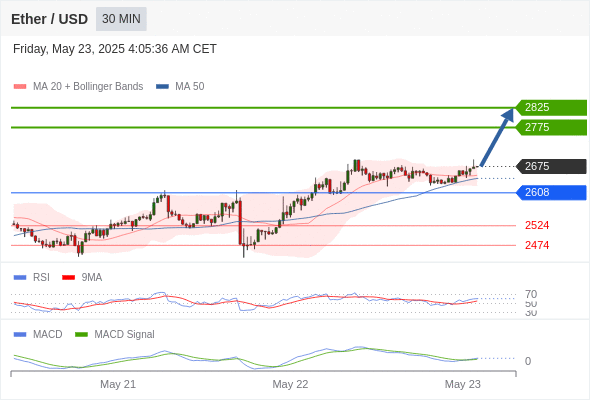Click the May 23 date axis label
The width and height of the screenshot is (590, 400).
[x=462, y=384]
